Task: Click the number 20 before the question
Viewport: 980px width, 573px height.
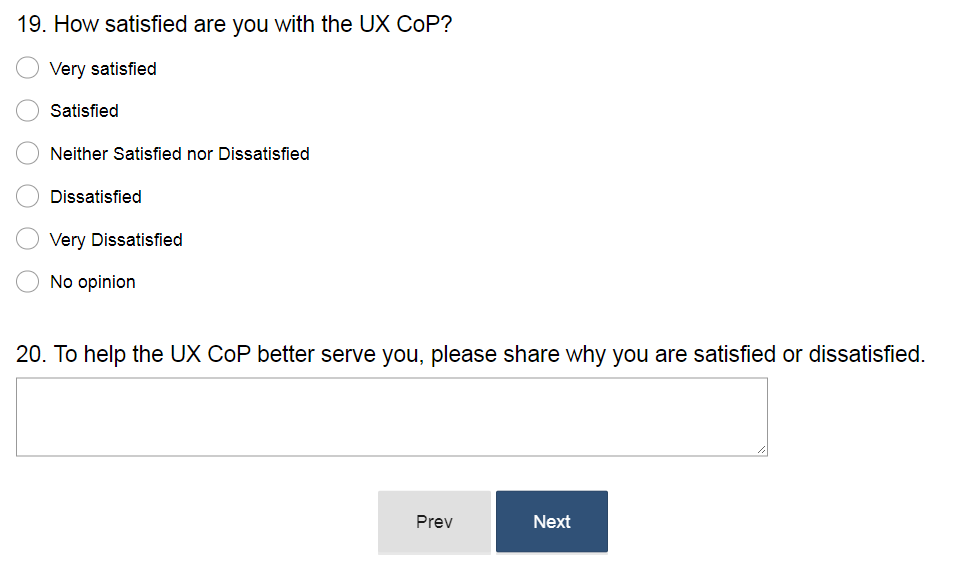Action: point(31,354)
